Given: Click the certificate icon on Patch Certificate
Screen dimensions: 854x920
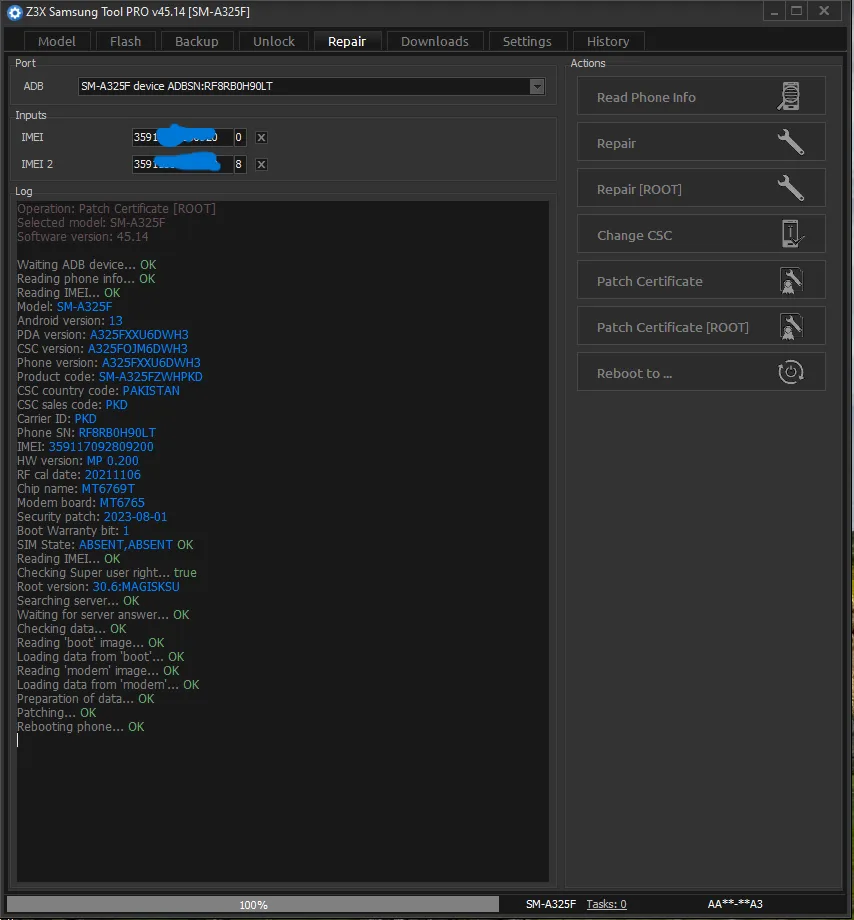Looking at the screenshot, I should point(790,281).
